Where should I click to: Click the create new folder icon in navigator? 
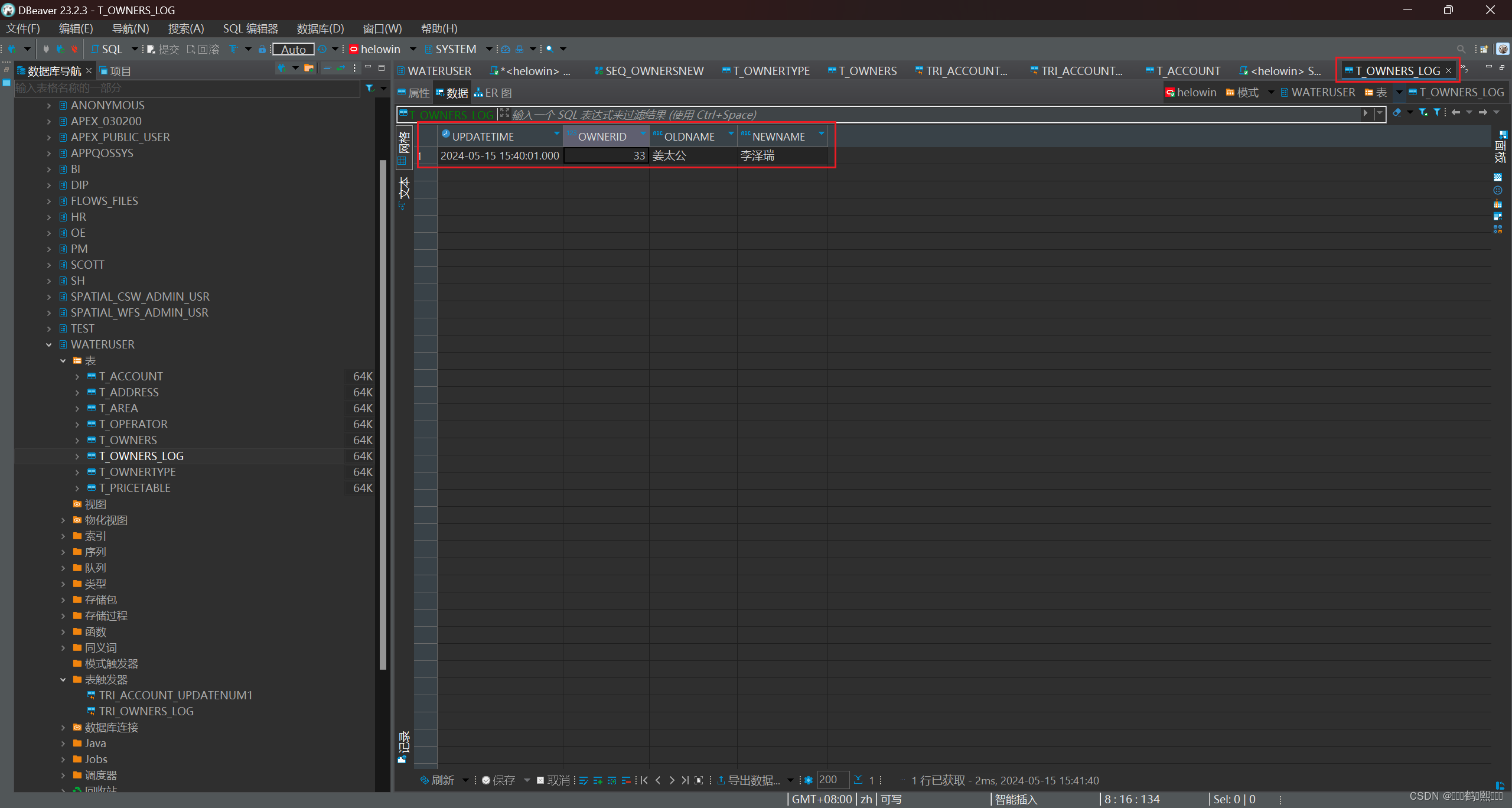click(x=309, y=69)
